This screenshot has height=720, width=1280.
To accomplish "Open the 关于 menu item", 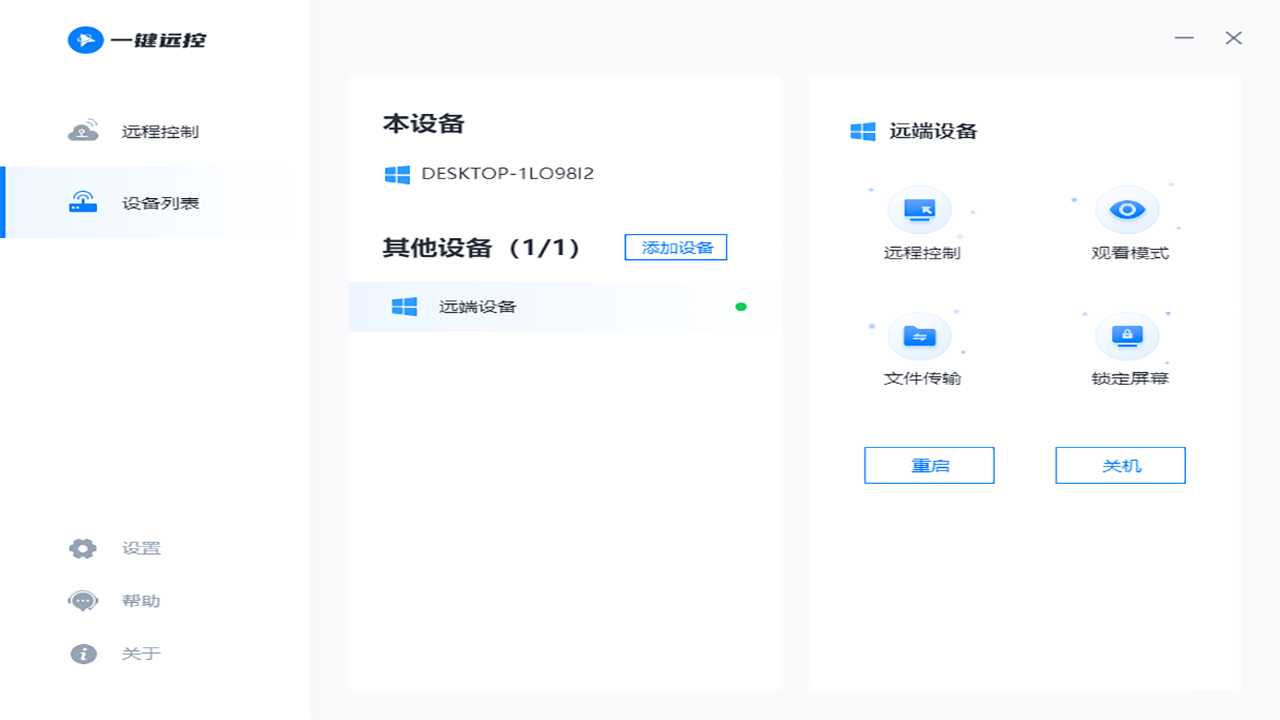I will coord(141,654).
